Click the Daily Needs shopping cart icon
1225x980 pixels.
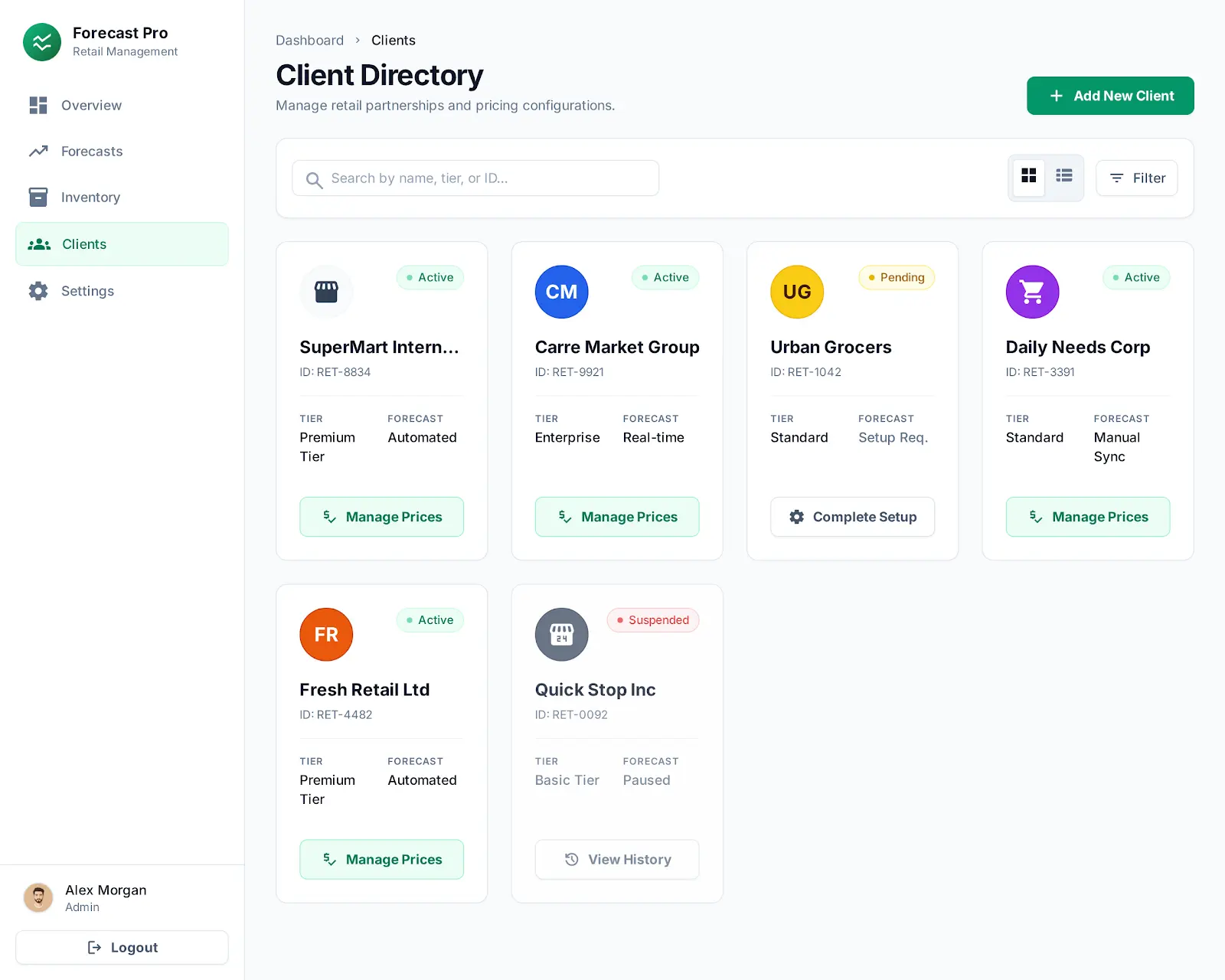pyautogui.click(x=1032, y=292)
